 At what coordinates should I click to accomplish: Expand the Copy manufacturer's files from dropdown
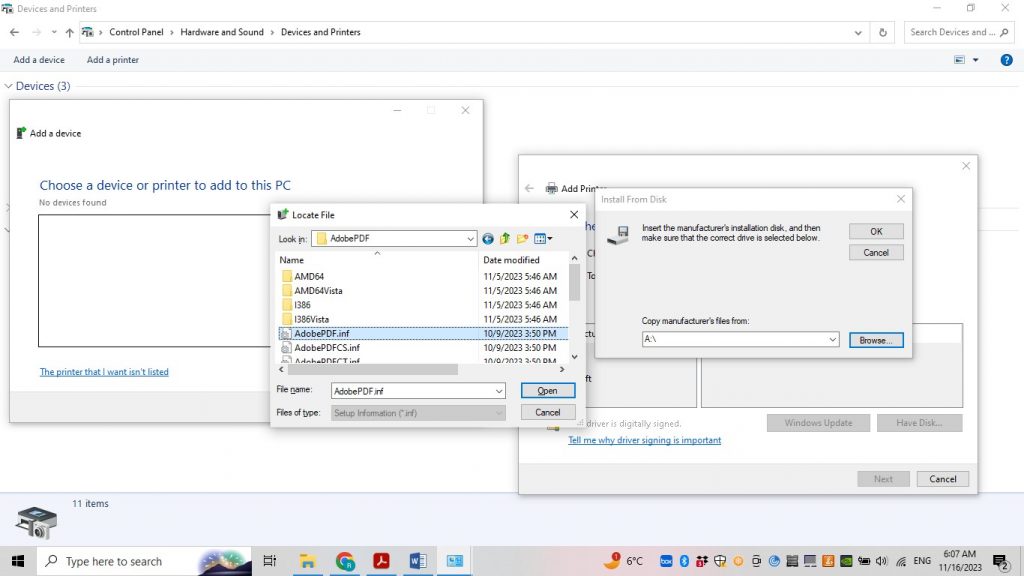tap(830, 339)
